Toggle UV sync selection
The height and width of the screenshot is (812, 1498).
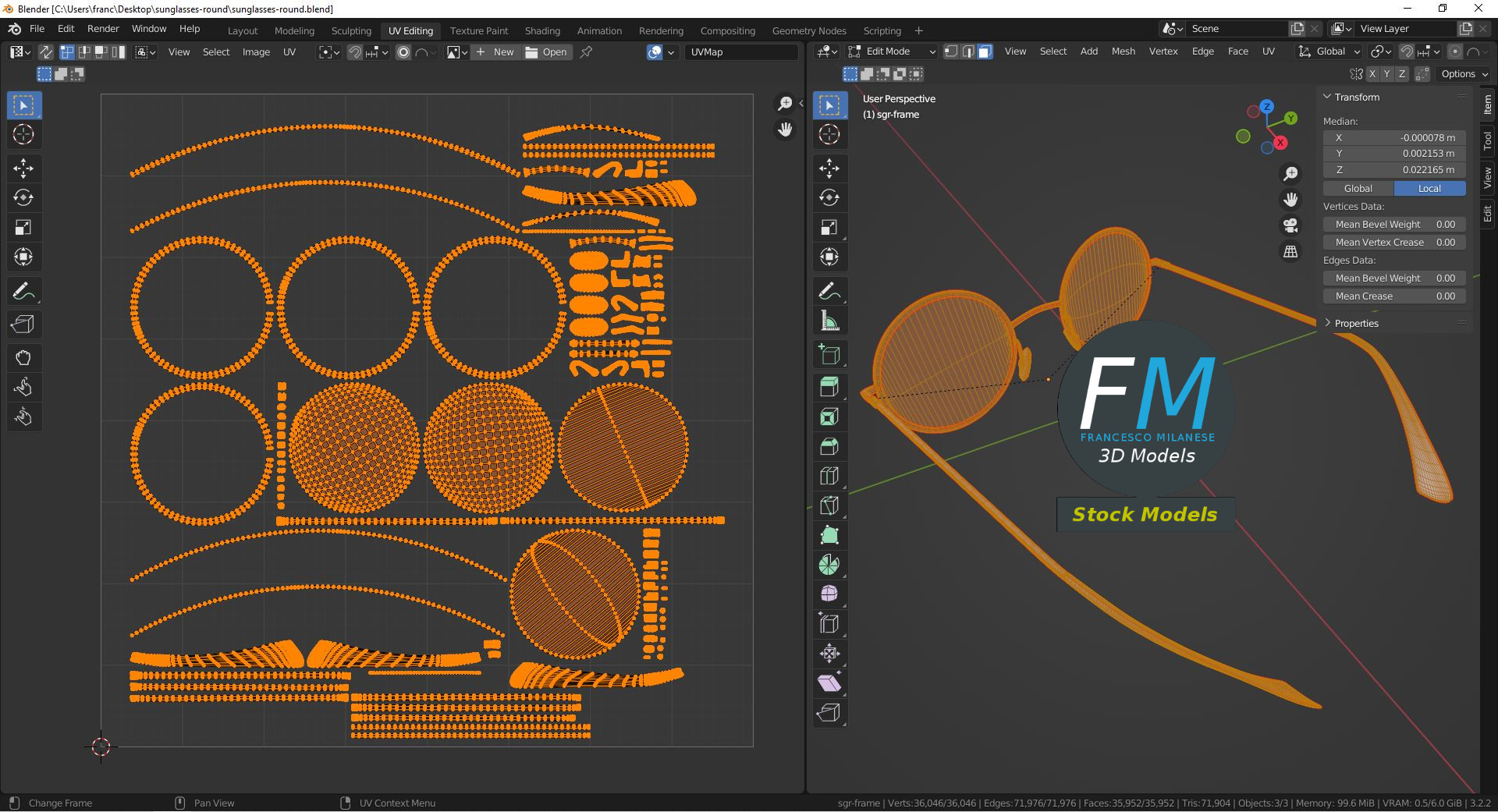point(46,52)
